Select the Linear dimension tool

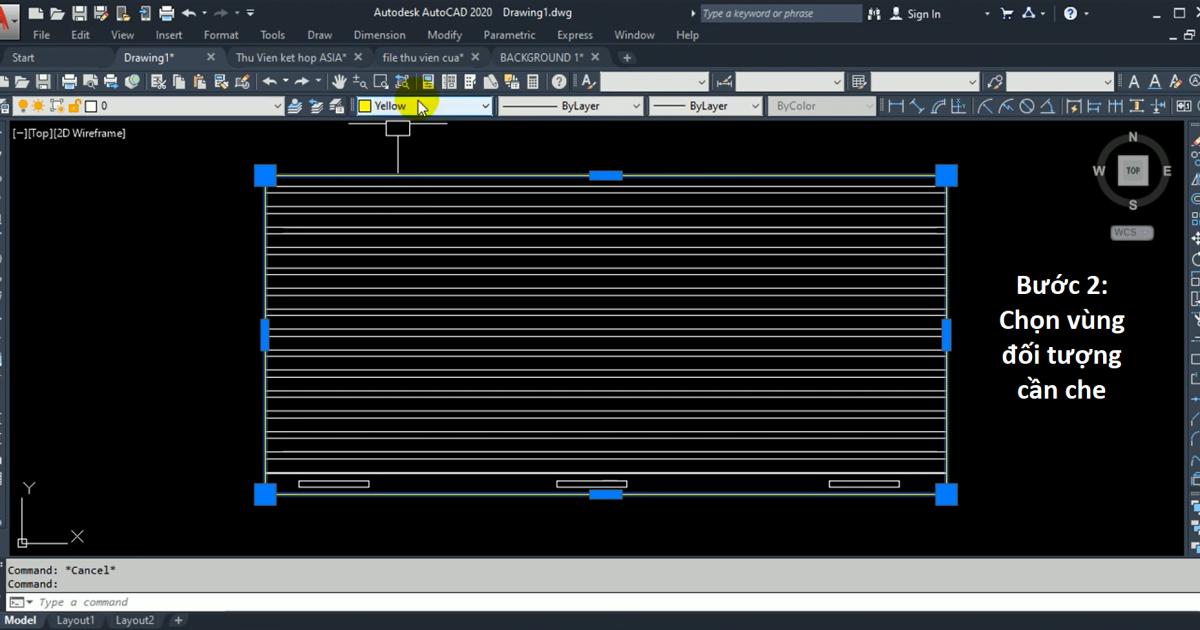click(x=896, y=106)
